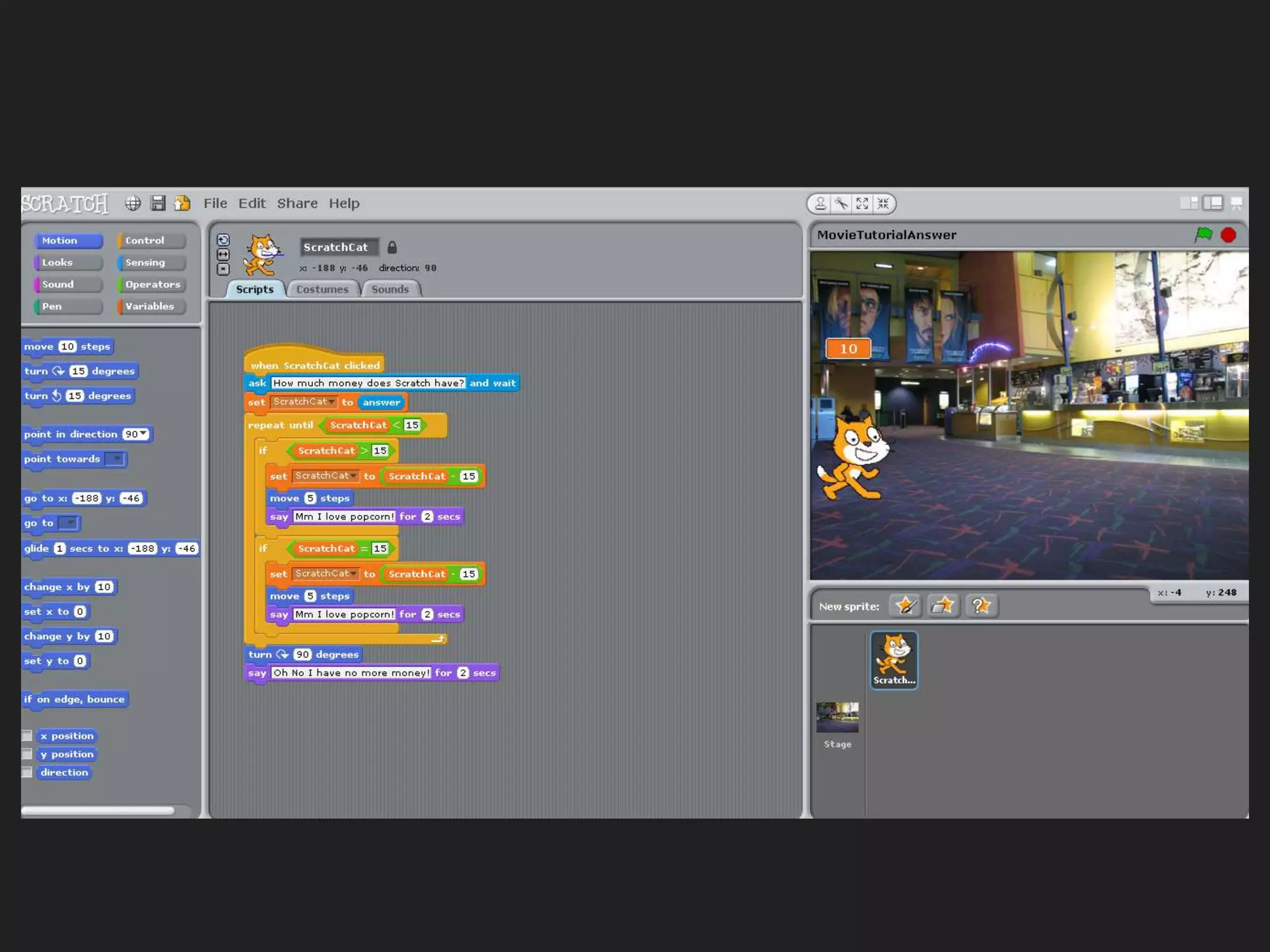Open the File menu
Image resolution: width=1270 pixels, height=952 pixels.
click(215, 203)
